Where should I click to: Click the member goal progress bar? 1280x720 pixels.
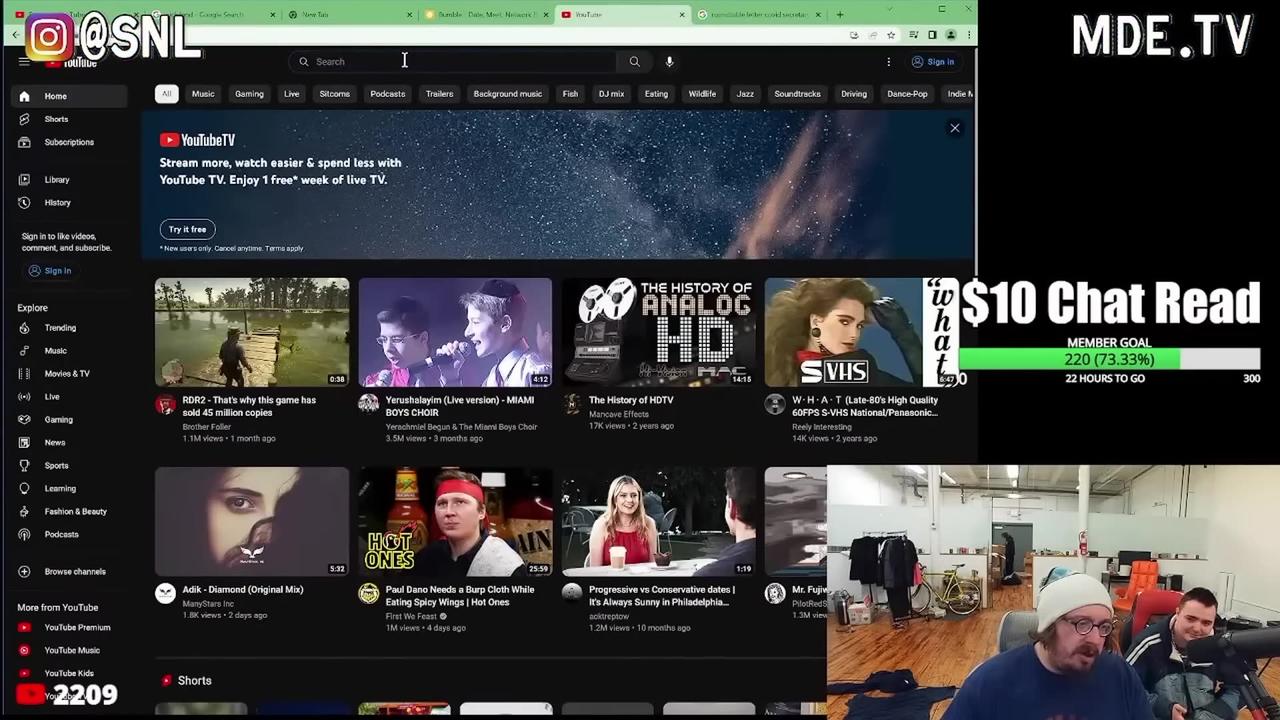coord(1110,359)
